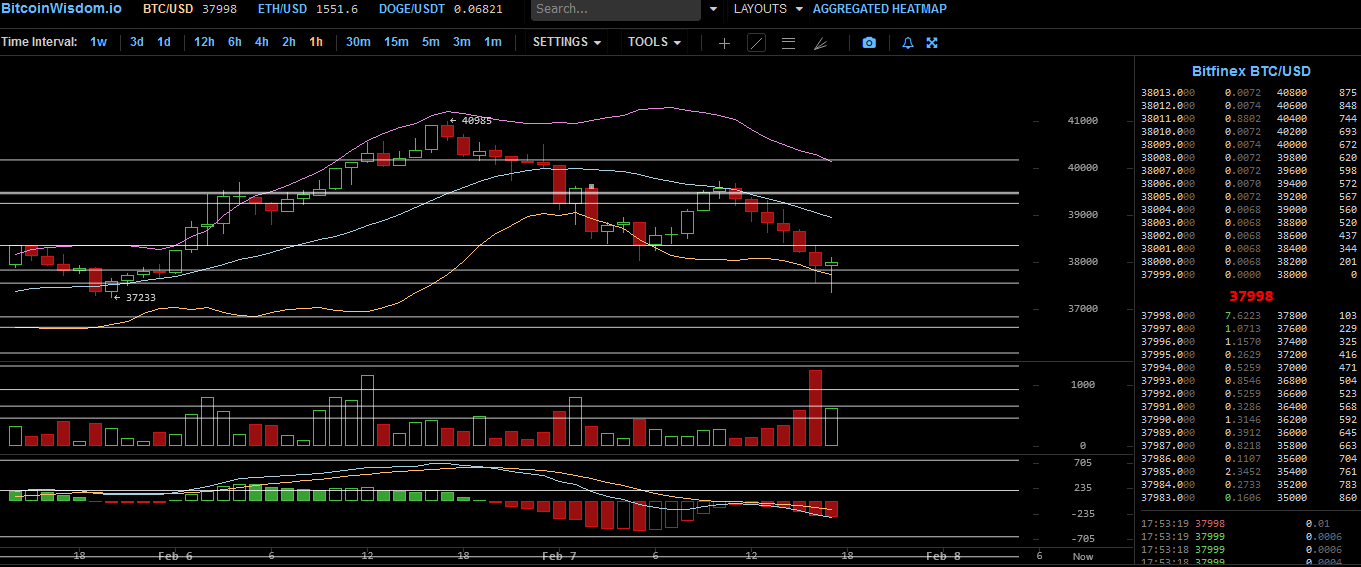Select the active 1h interval
Viewport: 1361px width, 567px height.
click(x=316, y=42)
